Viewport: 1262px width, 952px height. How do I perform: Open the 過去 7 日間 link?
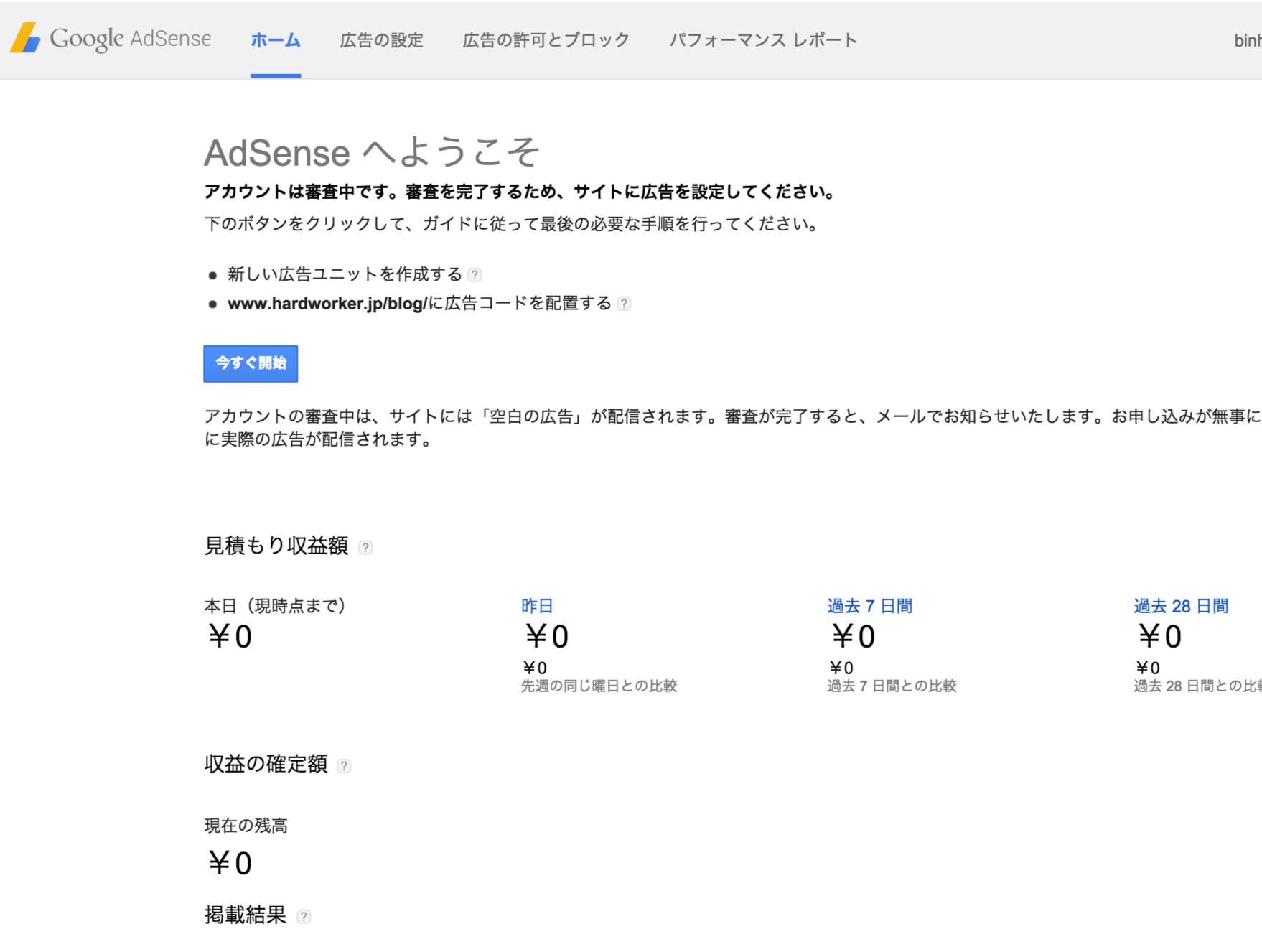(869, 606)
